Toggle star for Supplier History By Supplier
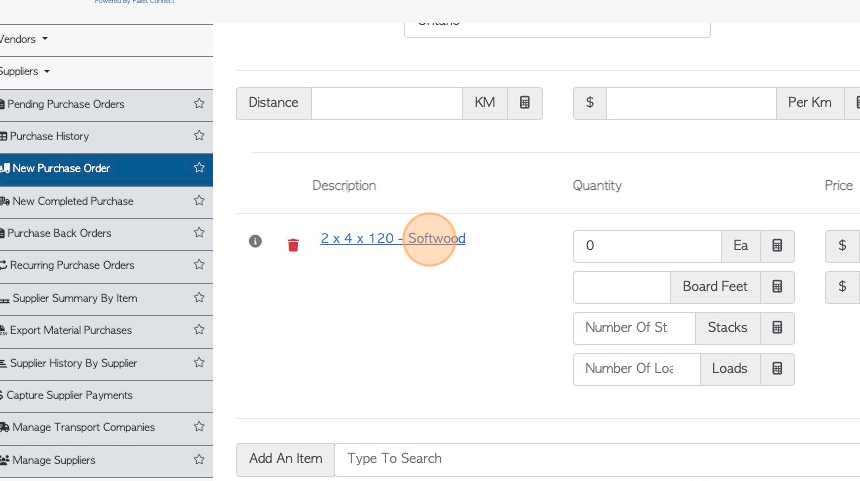The image size is (860, 481). click(x=199, y=363)
